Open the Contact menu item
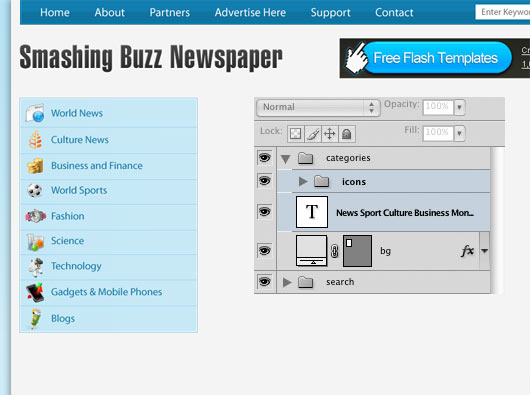This screenshot has width=530, height=395. 394,13
